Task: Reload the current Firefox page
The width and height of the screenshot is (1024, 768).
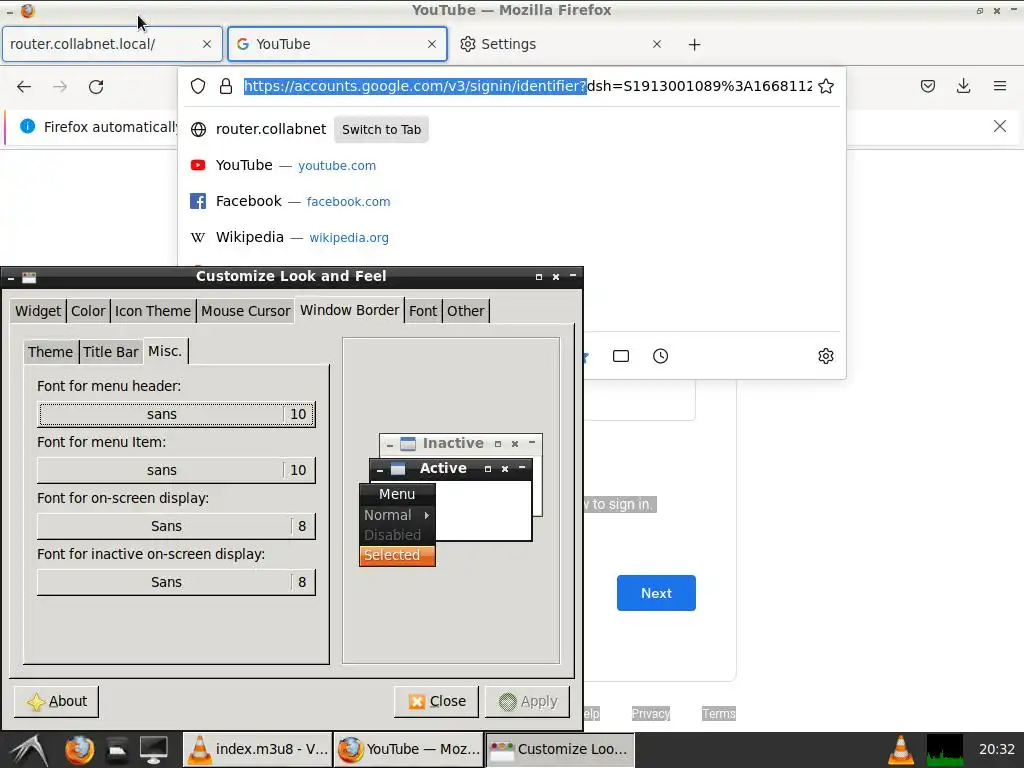Action: 96,87
